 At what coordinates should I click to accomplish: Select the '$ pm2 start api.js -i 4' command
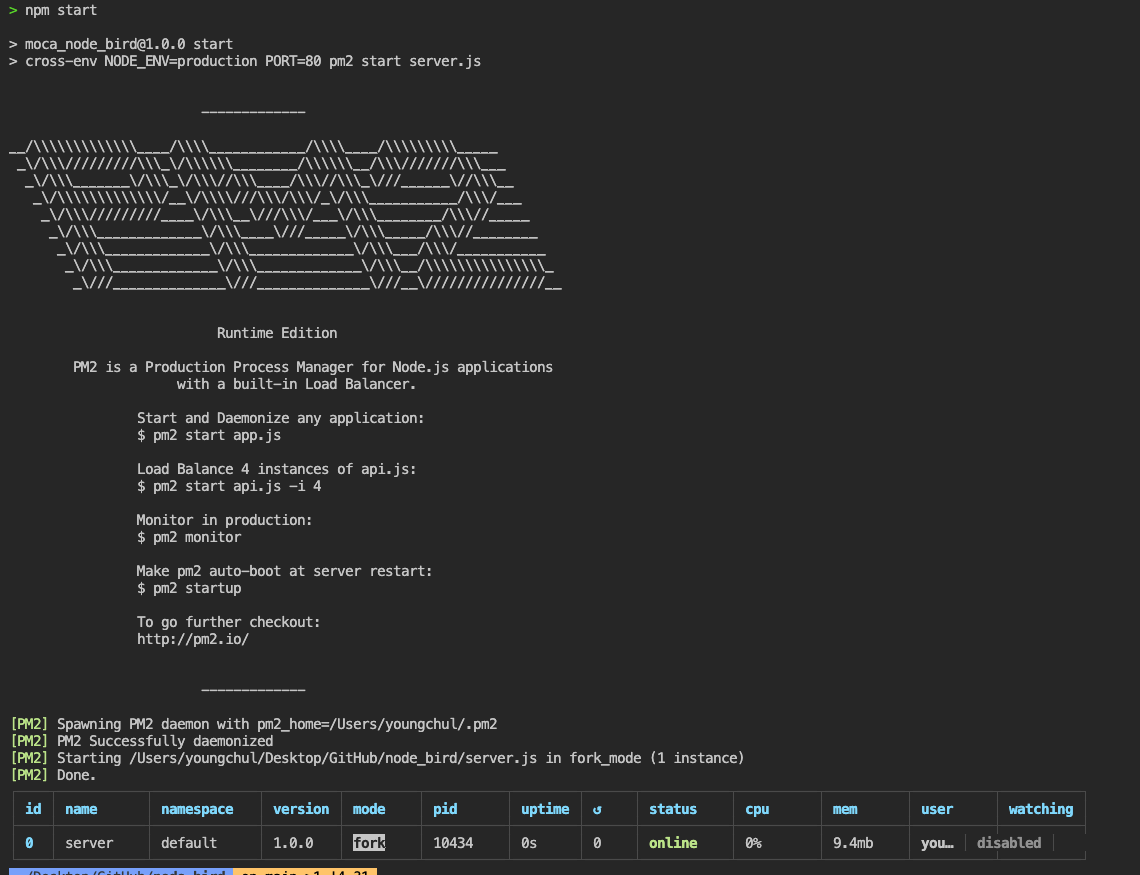pos(229,486)
